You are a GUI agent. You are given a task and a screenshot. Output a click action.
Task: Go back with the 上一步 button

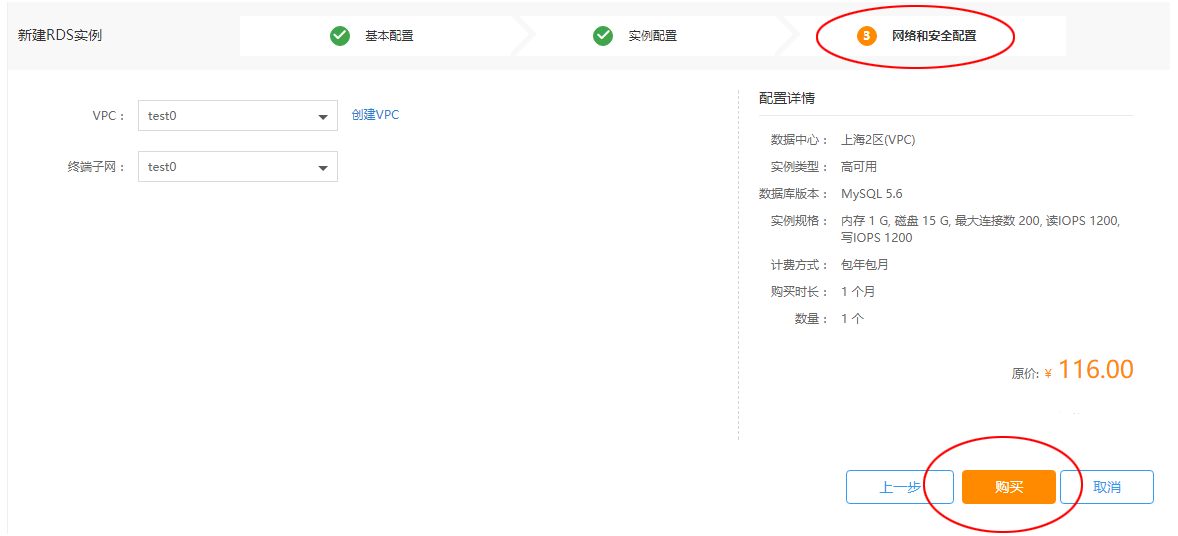click(900, 487)
